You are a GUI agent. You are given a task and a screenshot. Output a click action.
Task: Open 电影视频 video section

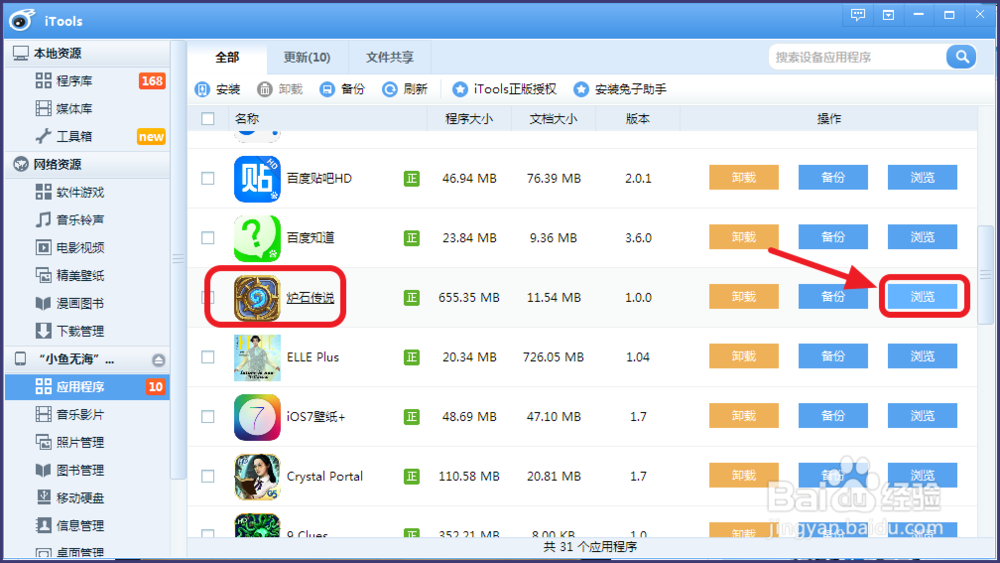pos(87,247)
